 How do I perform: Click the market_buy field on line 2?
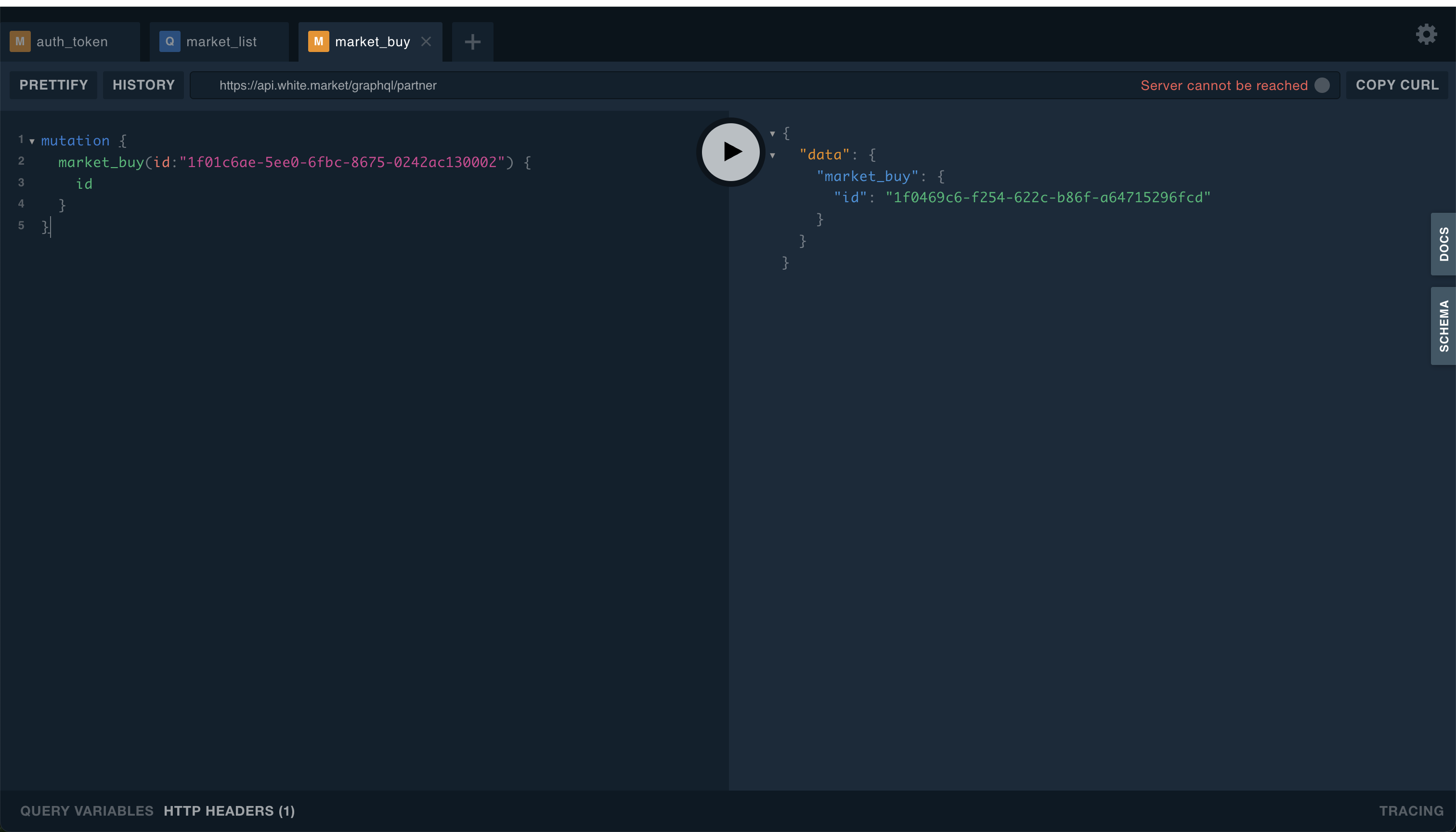click(x=101, y=162)
